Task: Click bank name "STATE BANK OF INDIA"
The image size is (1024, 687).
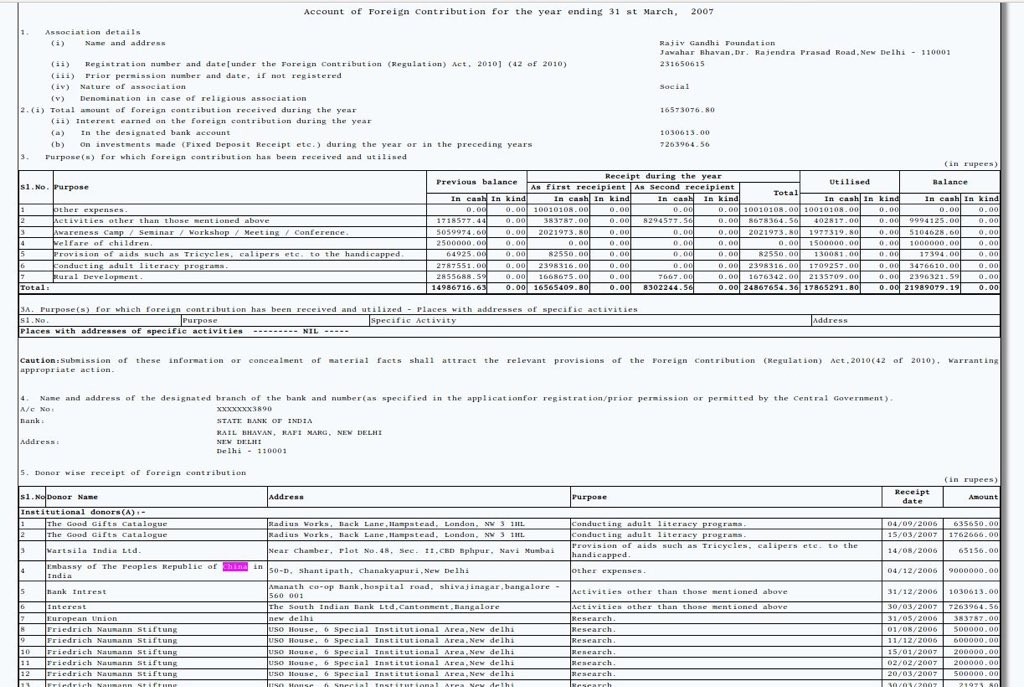Action: pyautogui.click(x=264, y=421)
